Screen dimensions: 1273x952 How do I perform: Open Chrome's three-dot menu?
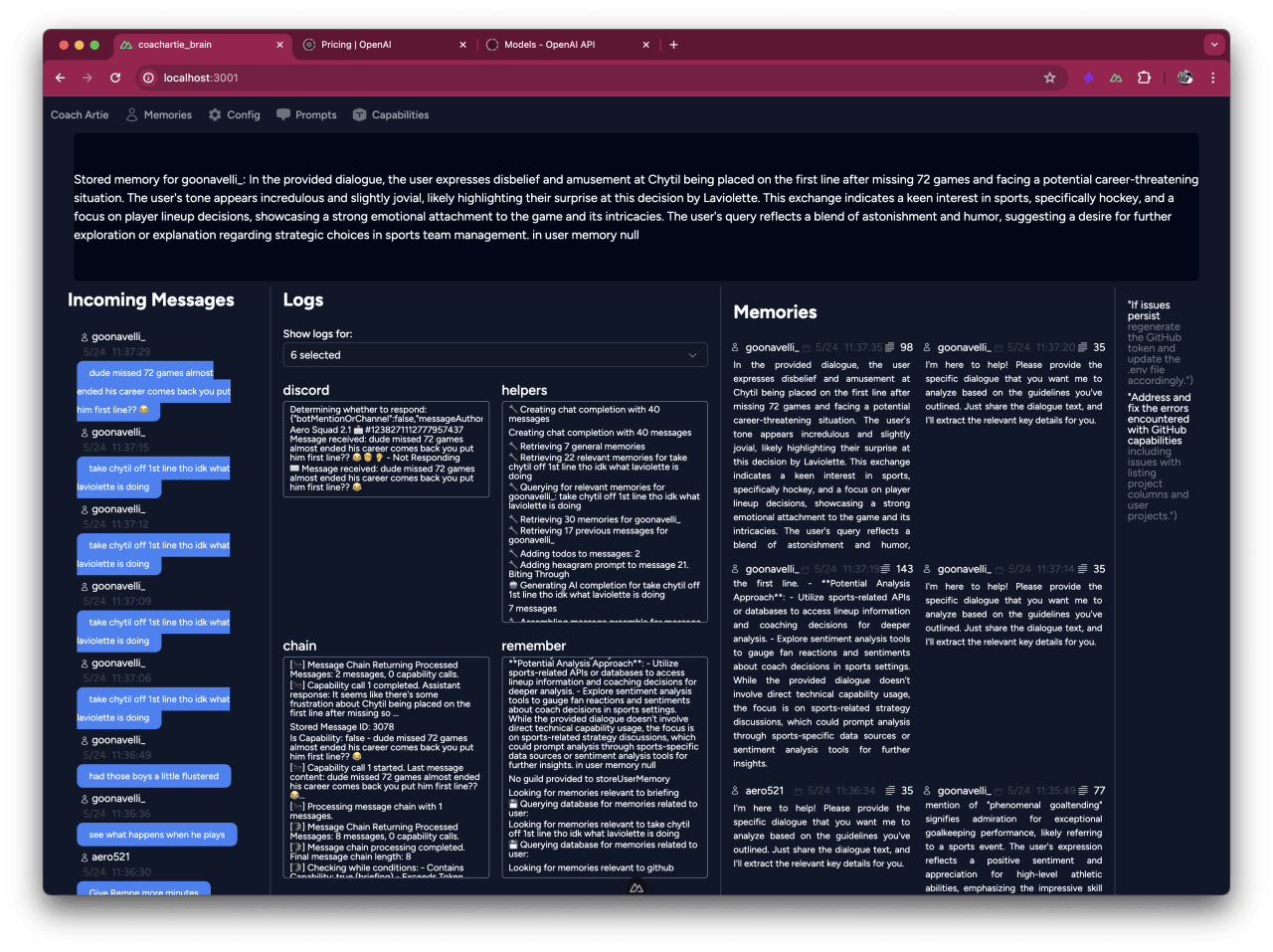click(1212, 77)
